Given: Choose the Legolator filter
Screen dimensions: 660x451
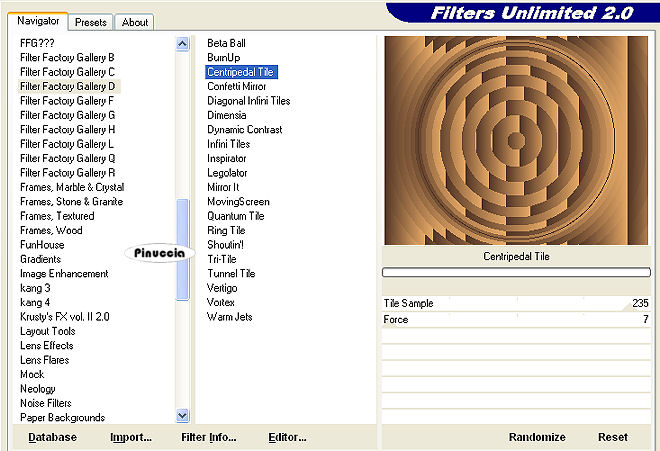Looking at the screenshot, I should click(x=227, y=173).
